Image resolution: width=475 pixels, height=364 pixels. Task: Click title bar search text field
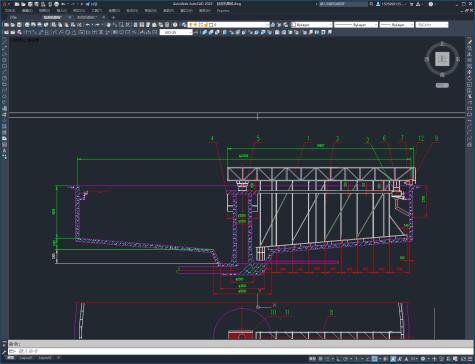pos(342,4)
